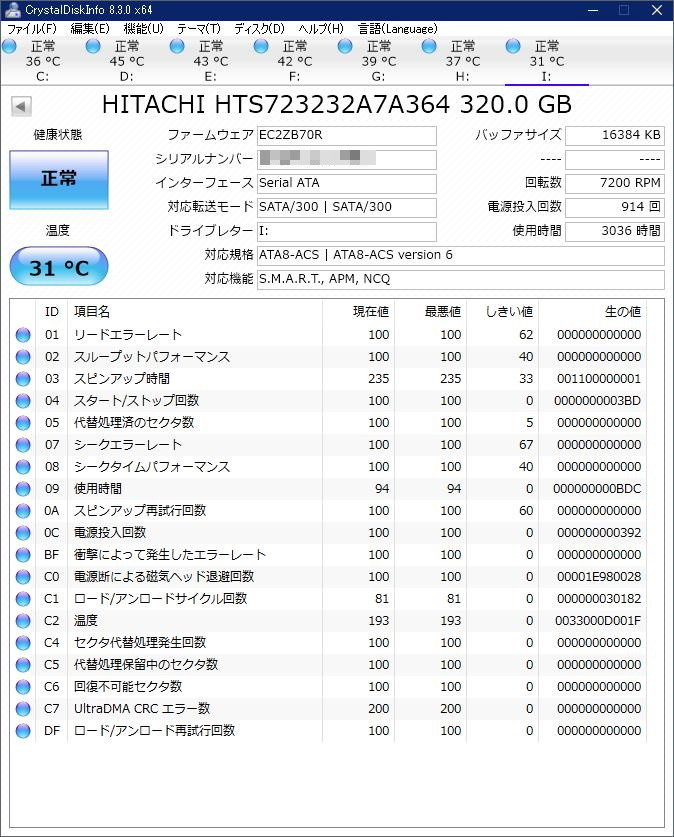674x837 pixels.
Task: Click status orb for スピンアップ時間 row
Action: pos(23,378)
